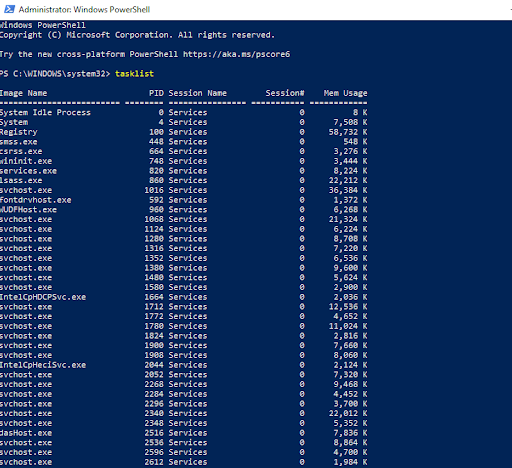Click the '22,212 K' memory value of lsass.exe
The image size is (512, 468).
(348, 180)
